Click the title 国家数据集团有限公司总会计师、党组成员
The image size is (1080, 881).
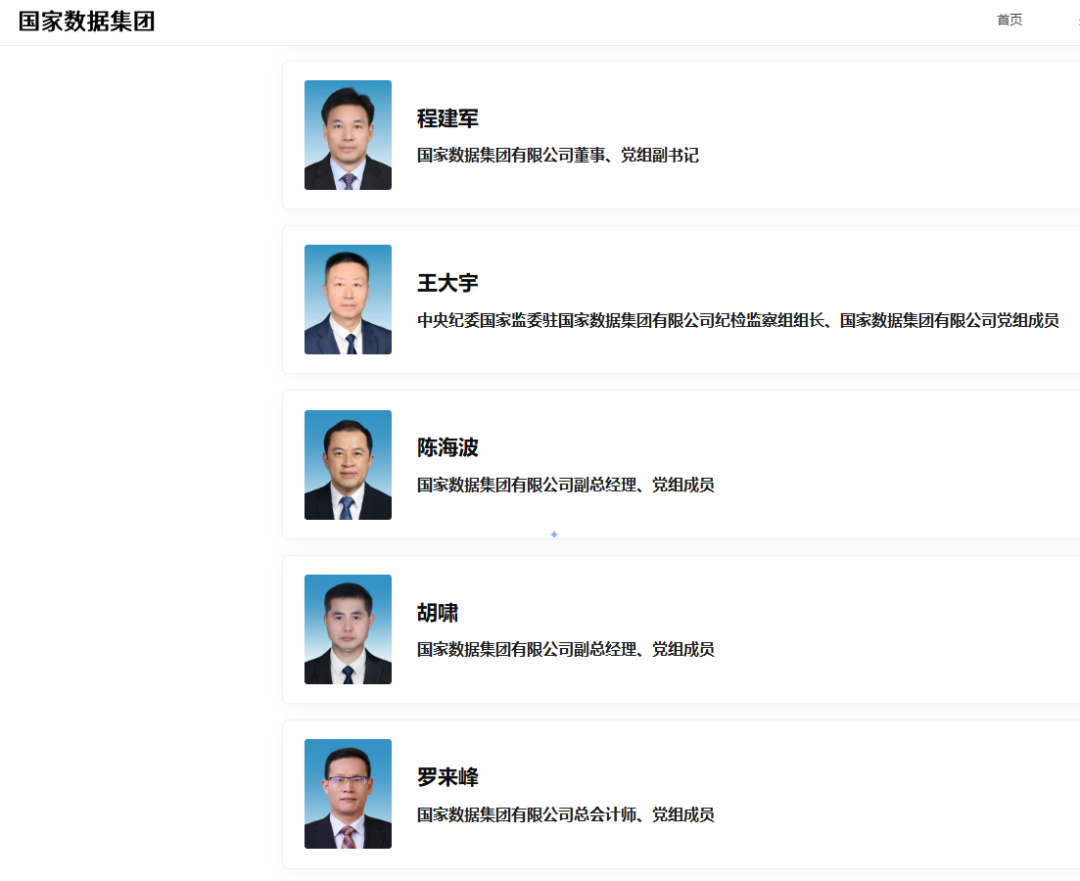[565, 815]
